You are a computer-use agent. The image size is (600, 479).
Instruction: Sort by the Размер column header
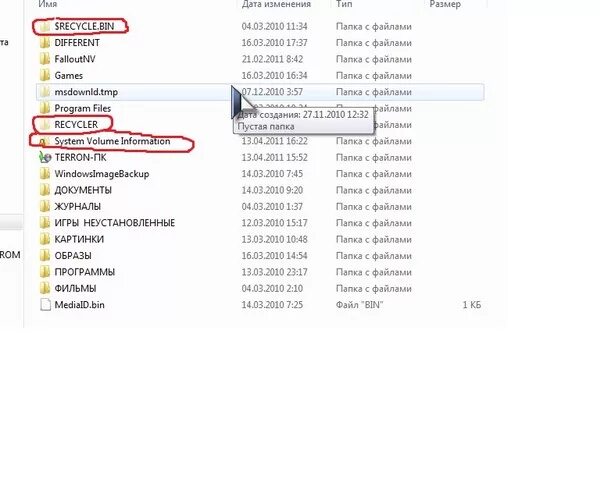pyautogui.click(x=445, y=4)
